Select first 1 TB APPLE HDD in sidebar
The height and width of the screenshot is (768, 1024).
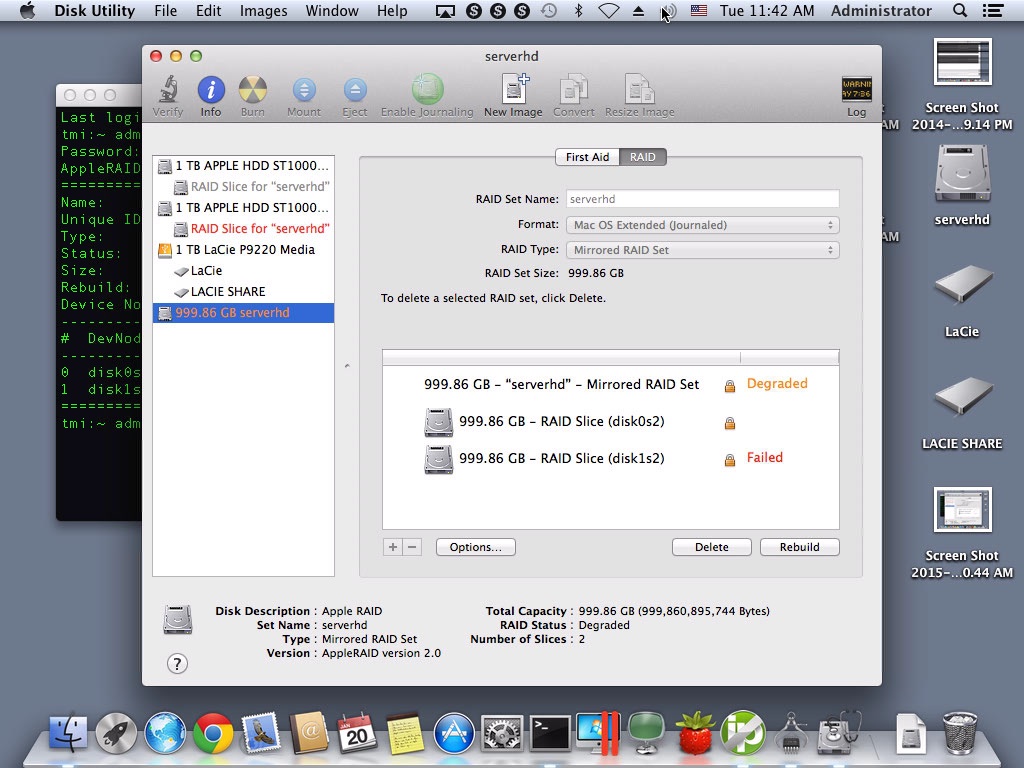[243, 166]
